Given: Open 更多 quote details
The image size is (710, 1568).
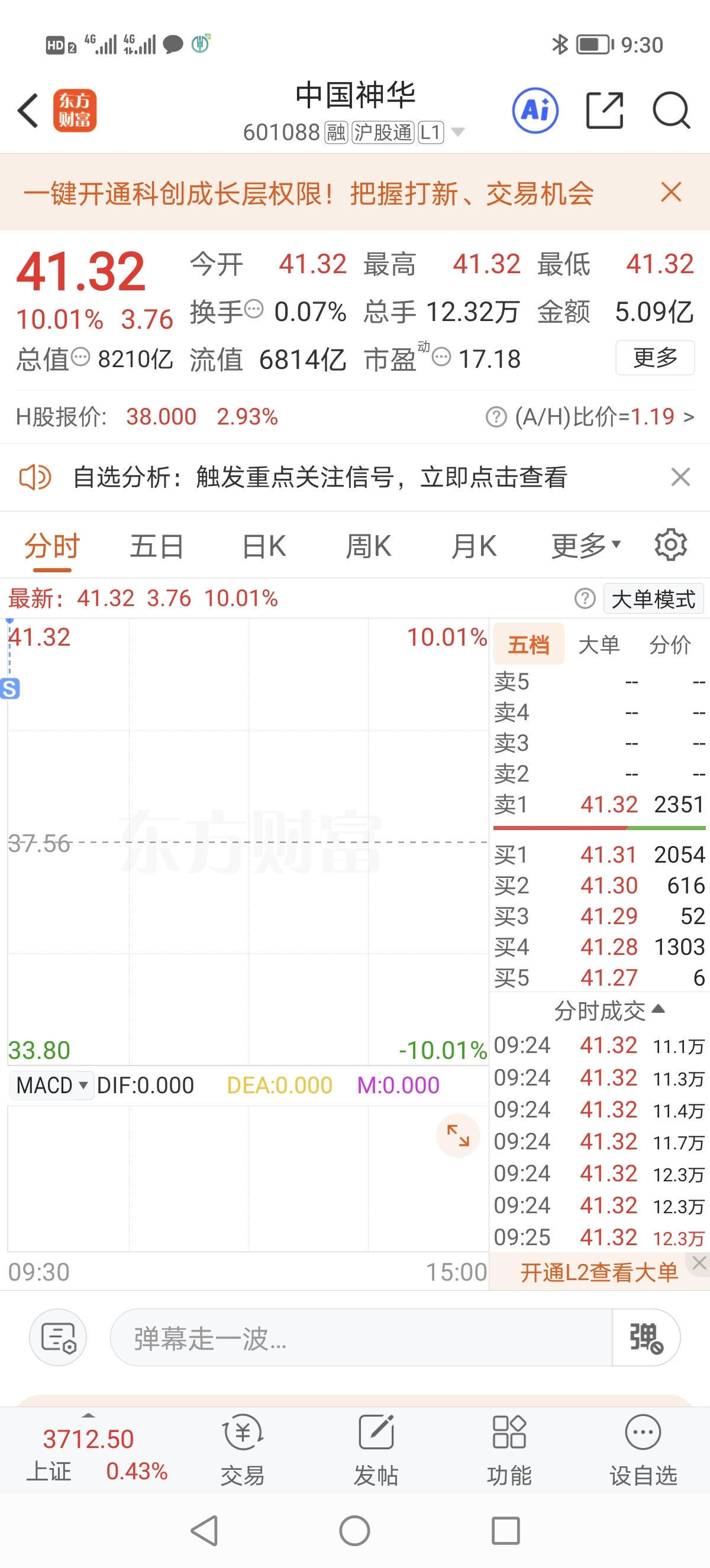Looking at the screenshot, I should coord(655,357).
